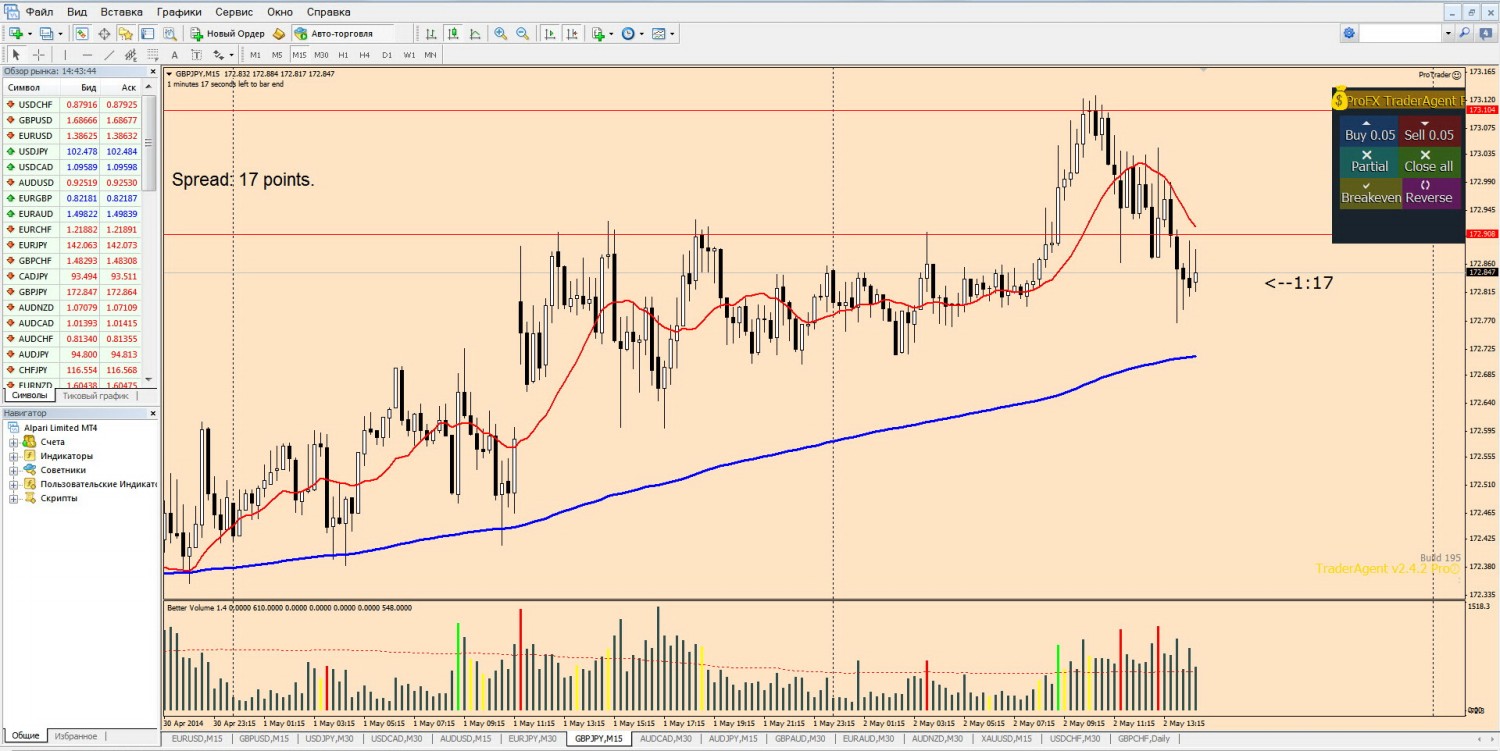Select the Fibonacci retracement tool
The image size is (1500, 751).
152,55
